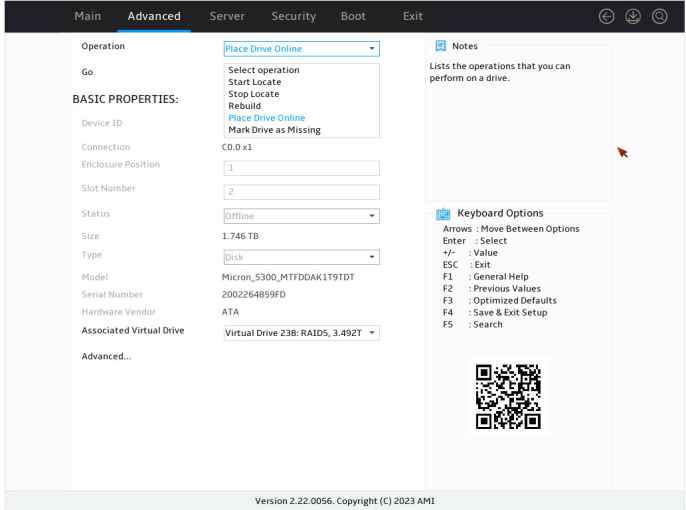Image resolution: width=686 pixels, height=510 pixels.
Task: Expand the Status Offline dropdown
Action: pos(301,216)
